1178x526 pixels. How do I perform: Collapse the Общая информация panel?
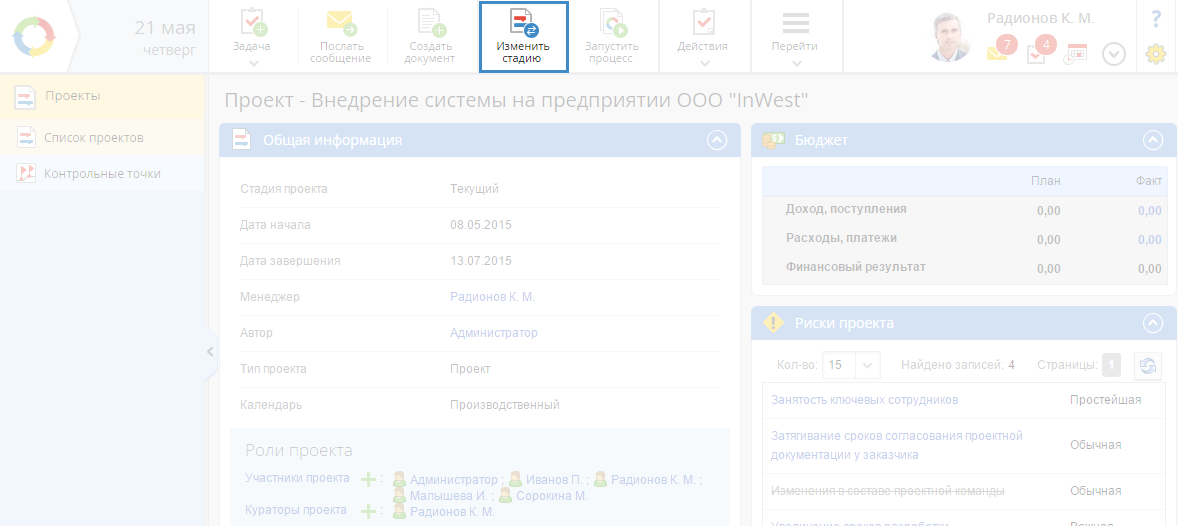pos(717,141)
